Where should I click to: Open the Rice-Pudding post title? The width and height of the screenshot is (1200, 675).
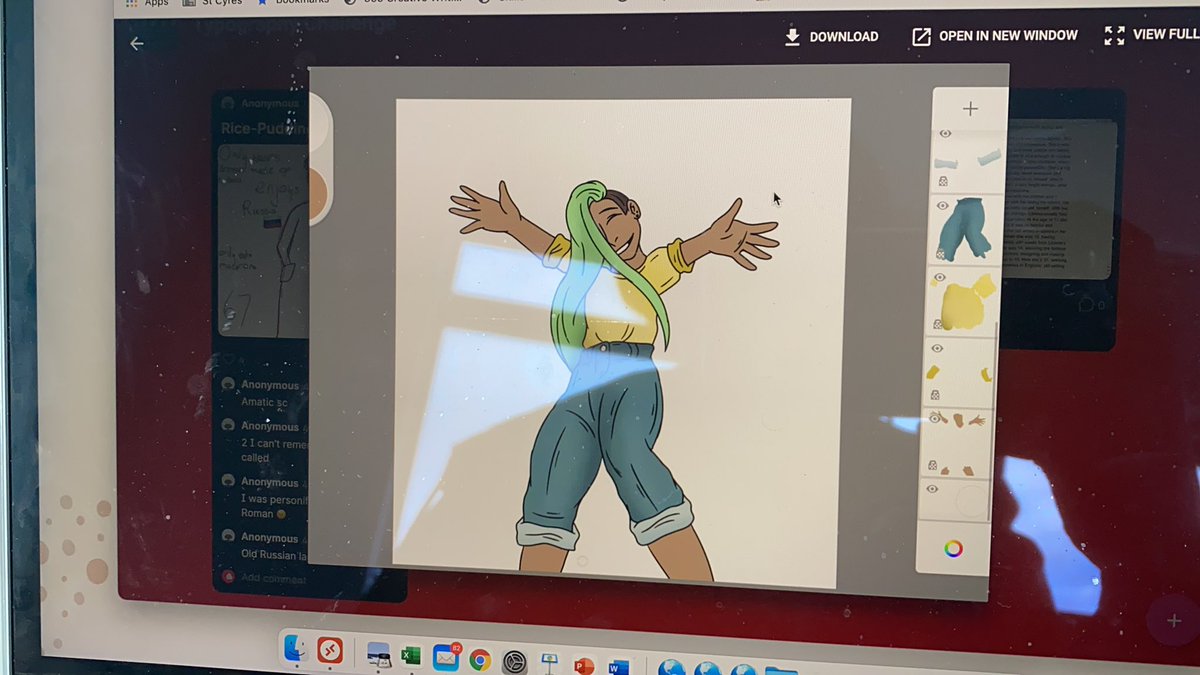265,129
